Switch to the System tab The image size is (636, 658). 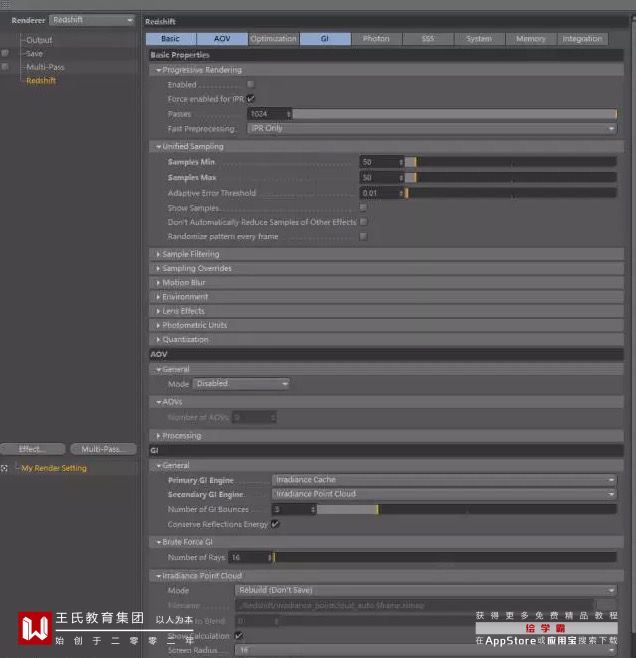479,39
